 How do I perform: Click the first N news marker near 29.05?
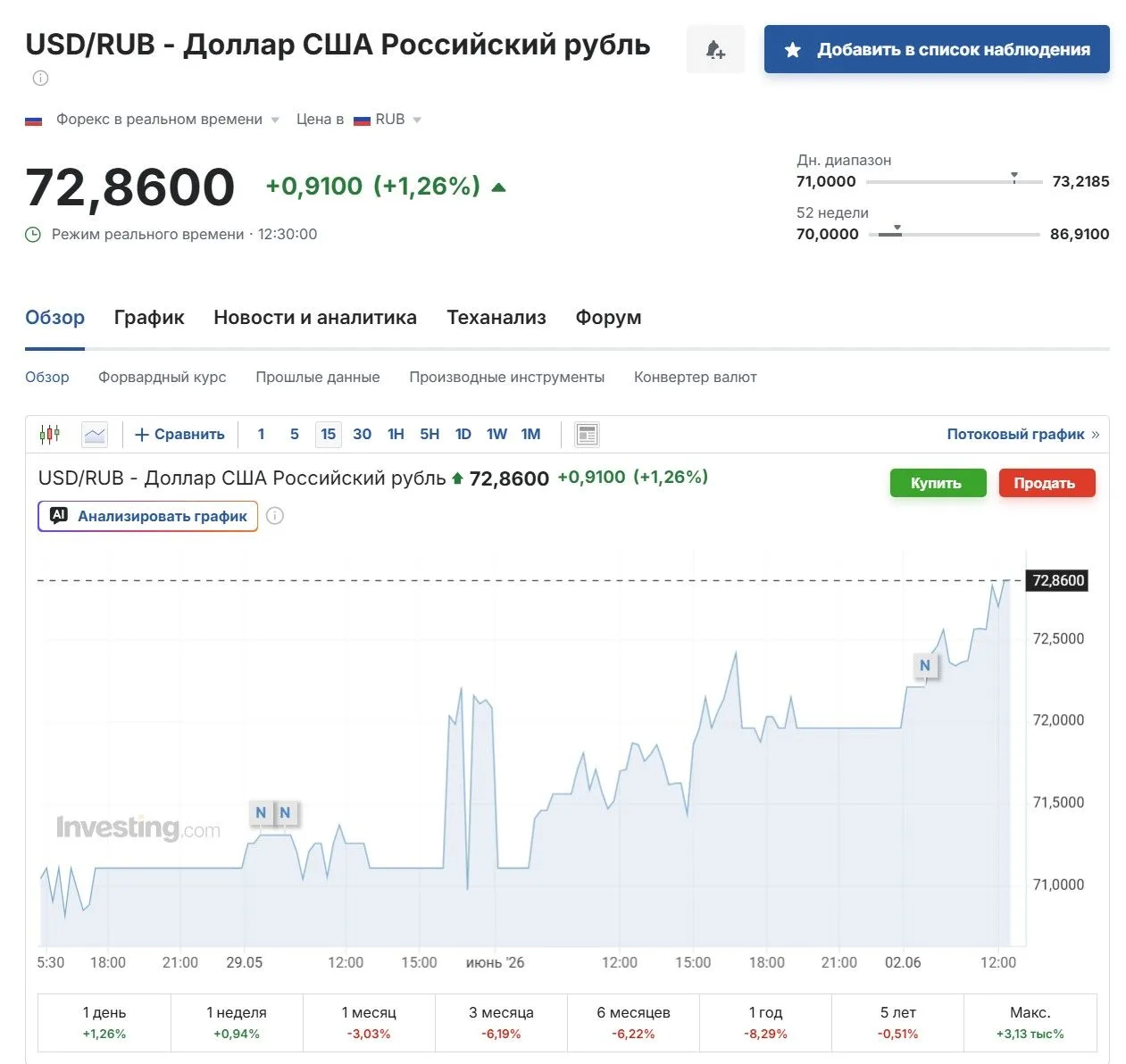tap(261, 813)
